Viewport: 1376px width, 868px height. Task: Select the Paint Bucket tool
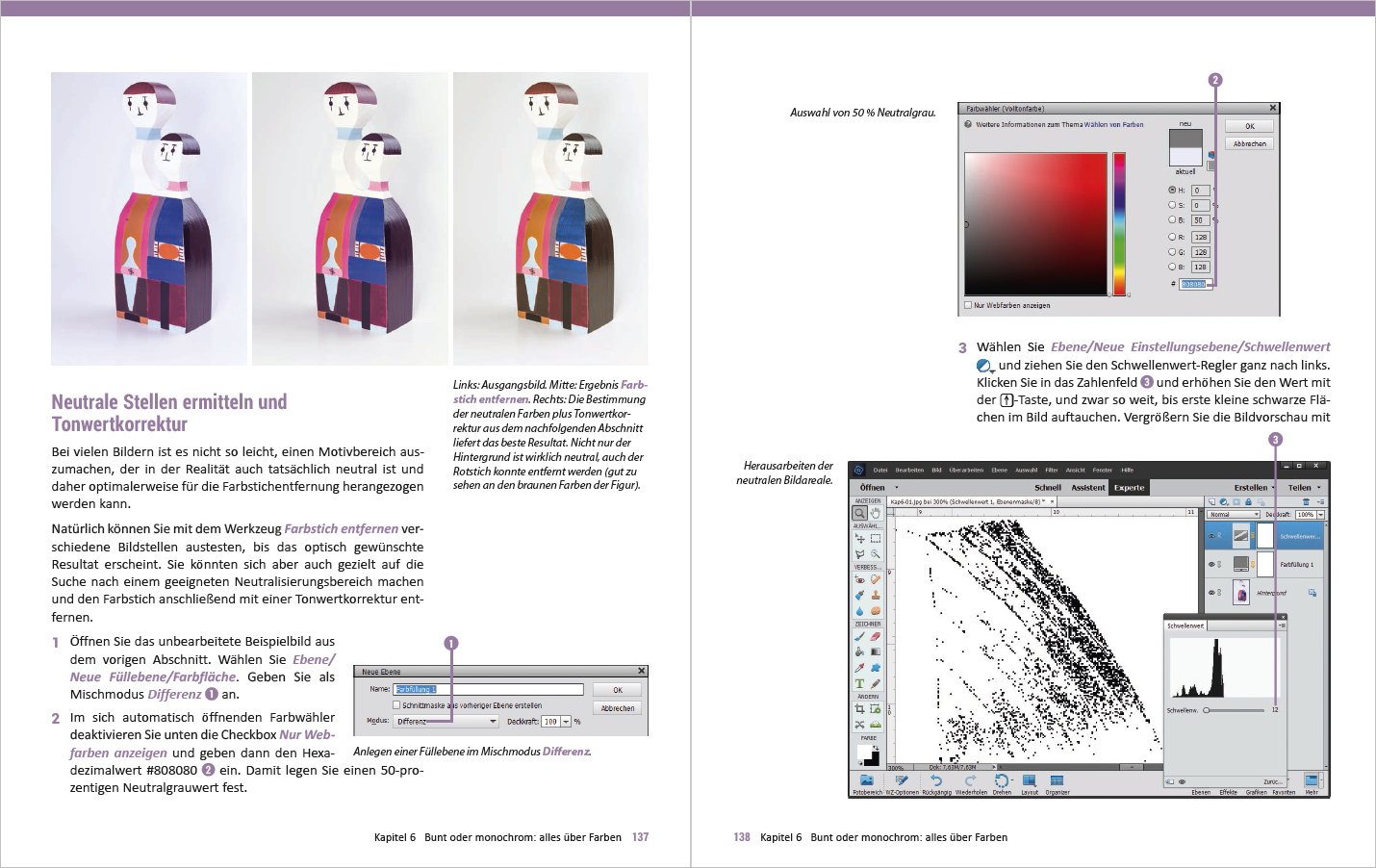coord(859,651)
